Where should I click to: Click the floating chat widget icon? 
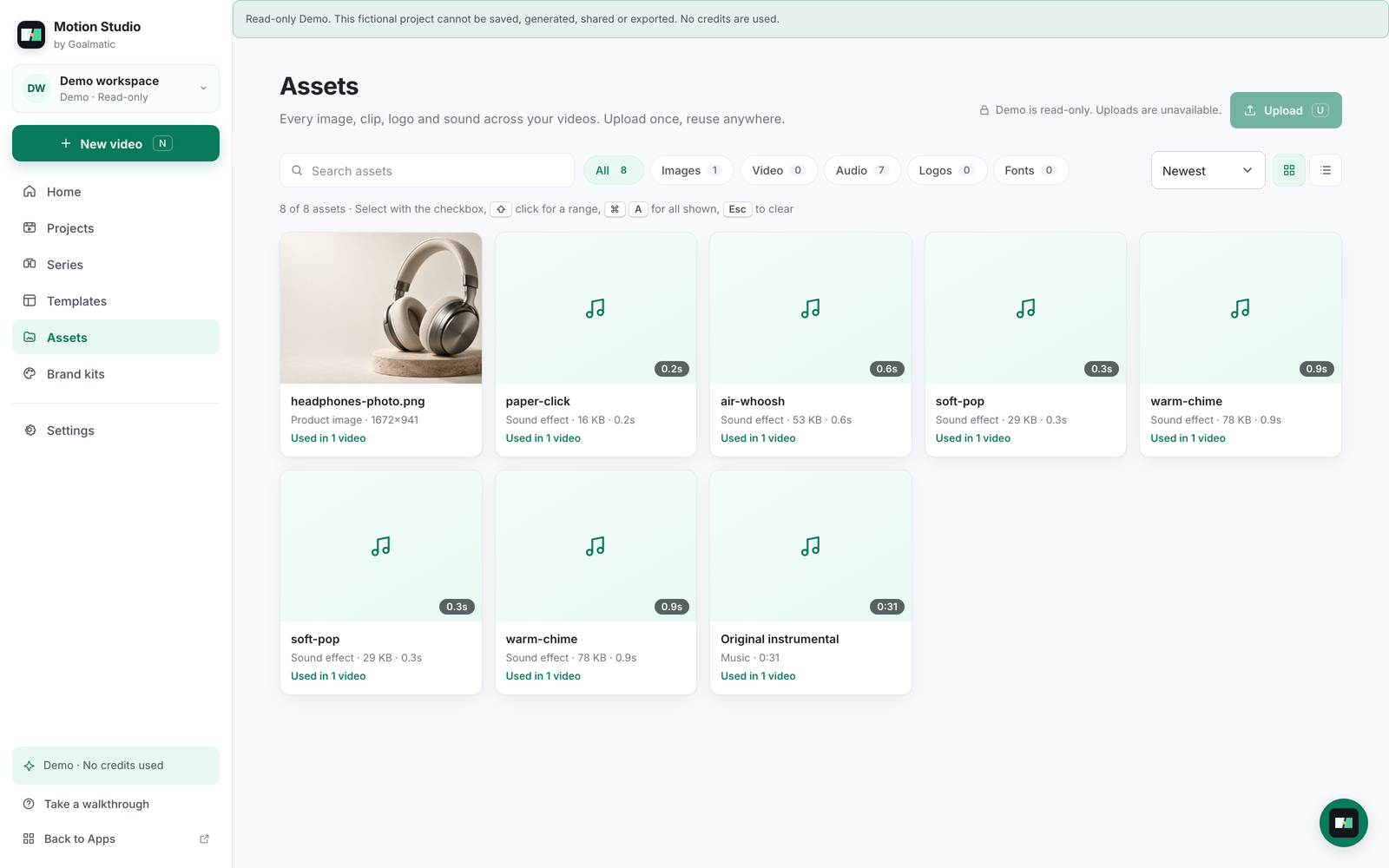click(1344, 823)
